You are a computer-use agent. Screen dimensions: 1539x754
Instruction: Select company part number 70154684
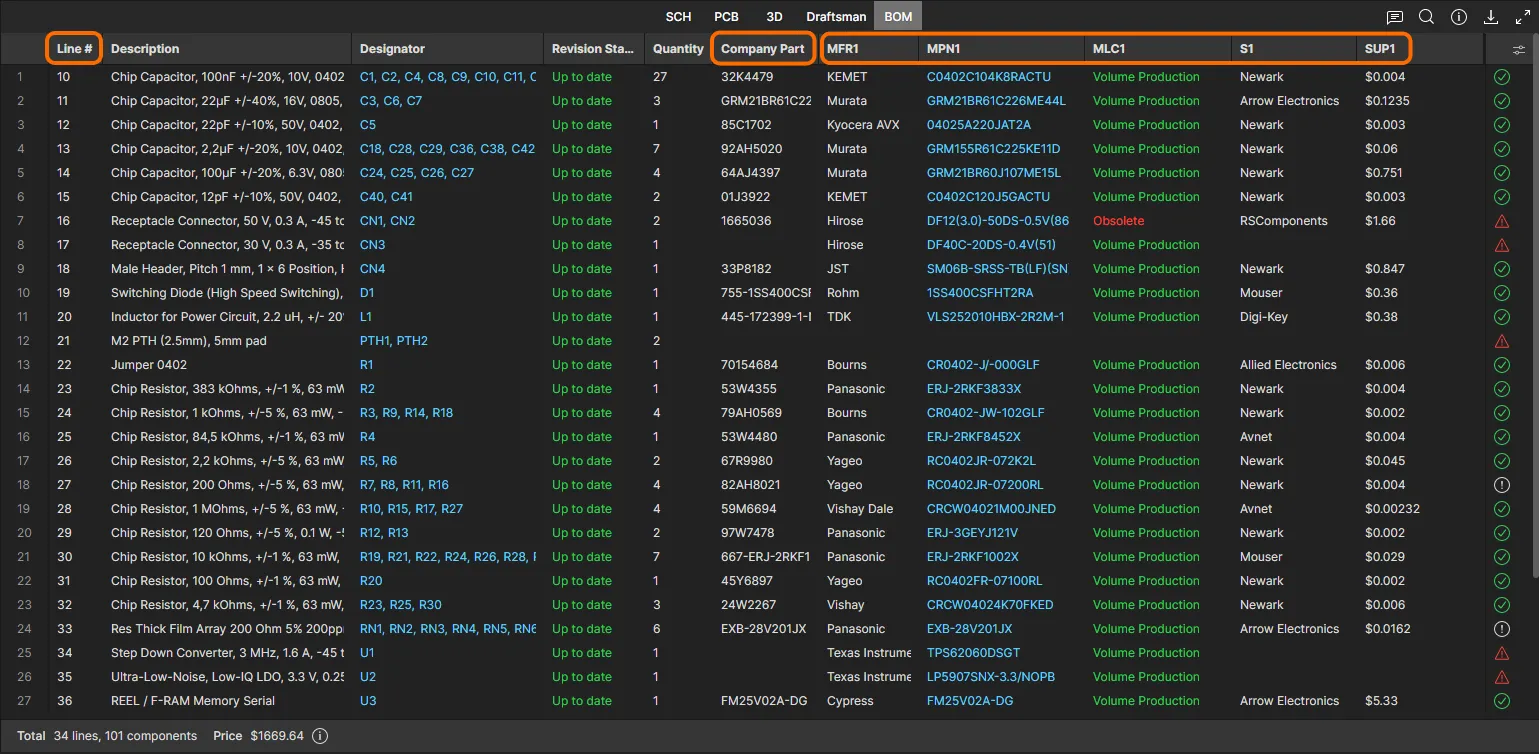pyautogui.click(x=749, y=365)
